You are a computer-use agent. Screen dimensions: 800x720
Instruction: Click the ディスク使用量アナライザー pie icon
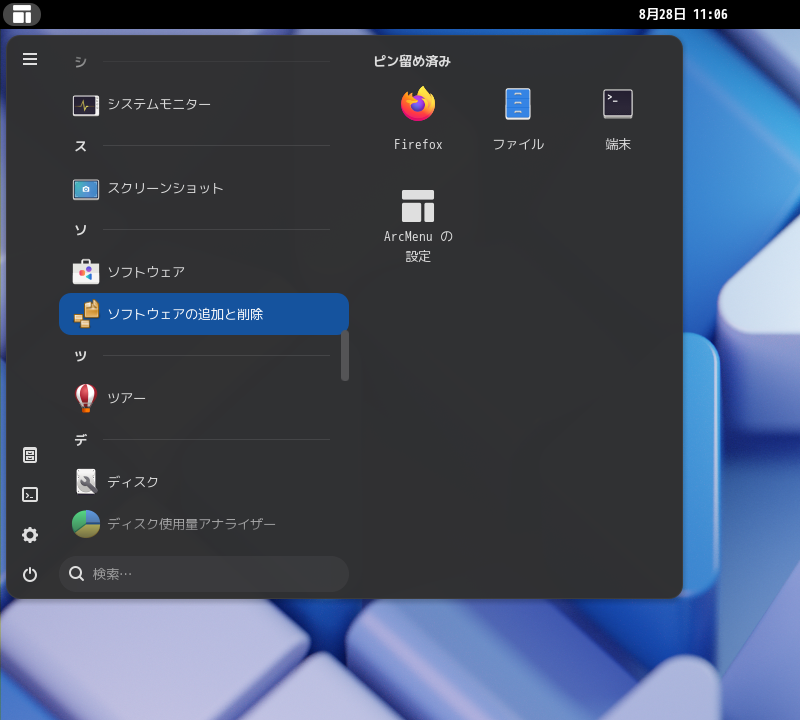(x=85, y=522)
